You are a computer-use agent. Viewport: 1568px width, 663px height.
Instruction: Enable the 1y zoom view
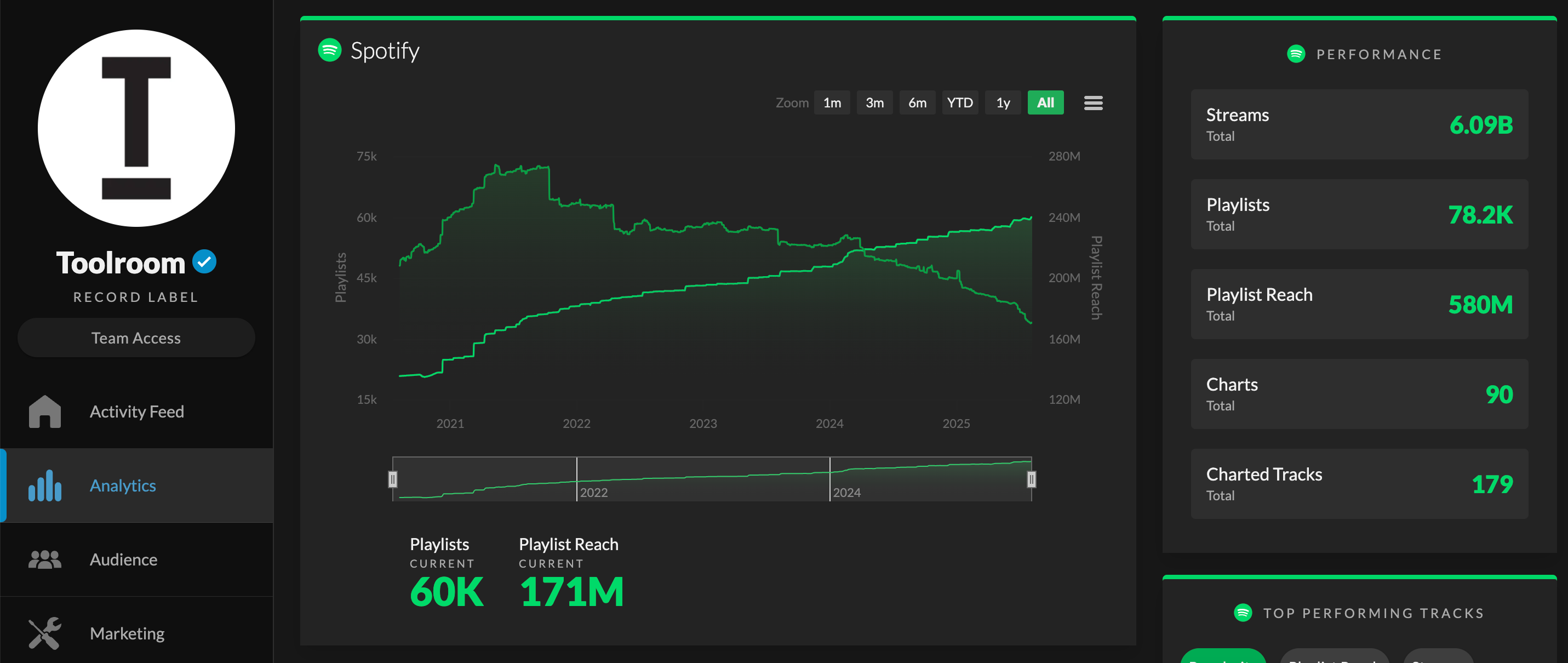pos(1003,102)
